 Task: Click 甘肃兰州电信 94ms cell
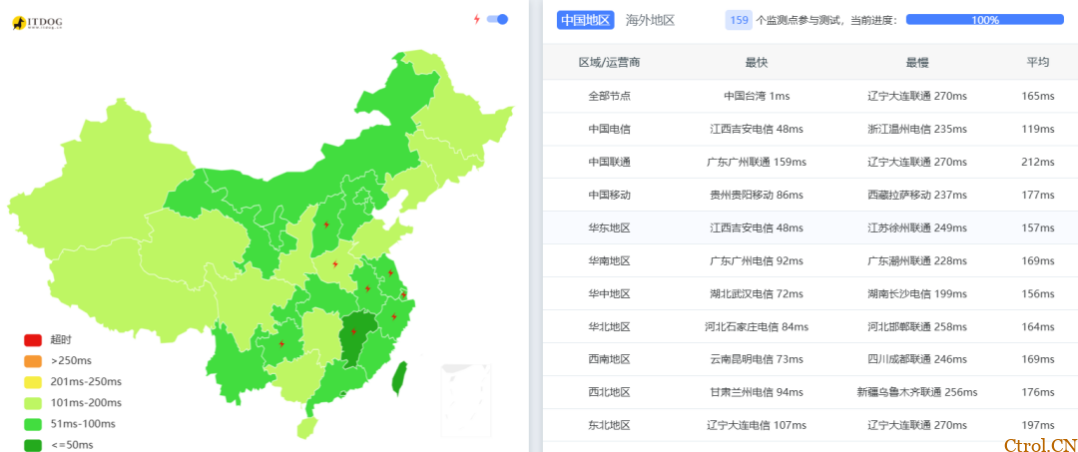pyautogui.click(x=756, y=392)
